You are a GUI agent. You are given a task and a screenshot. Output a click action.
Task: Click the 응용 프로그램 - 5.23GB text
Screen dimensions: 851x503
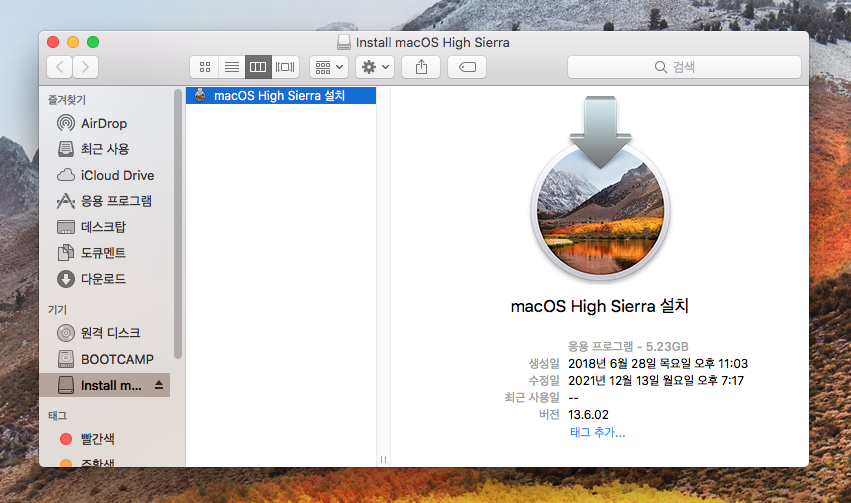(x=628, y=346)
